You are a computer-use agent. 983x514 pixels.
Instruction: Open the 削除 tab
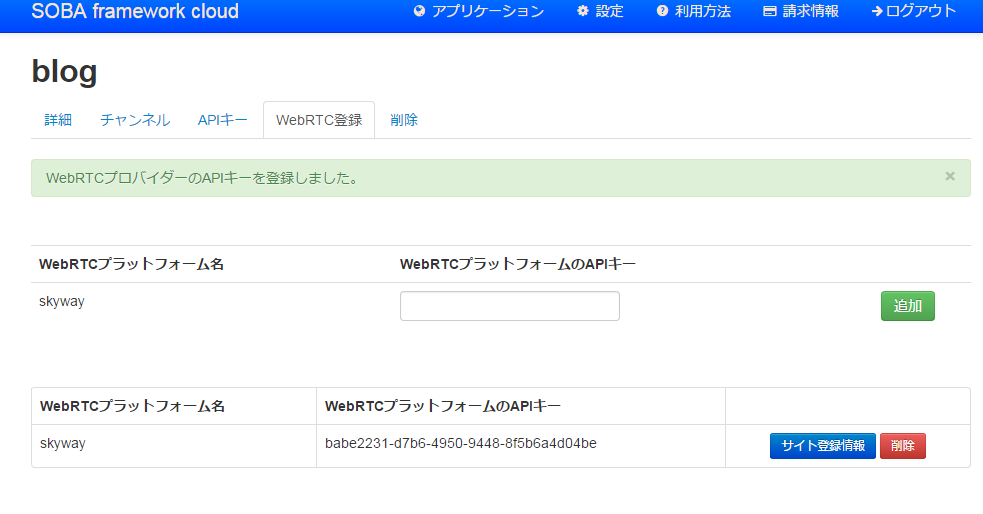(x=404, y=120)
